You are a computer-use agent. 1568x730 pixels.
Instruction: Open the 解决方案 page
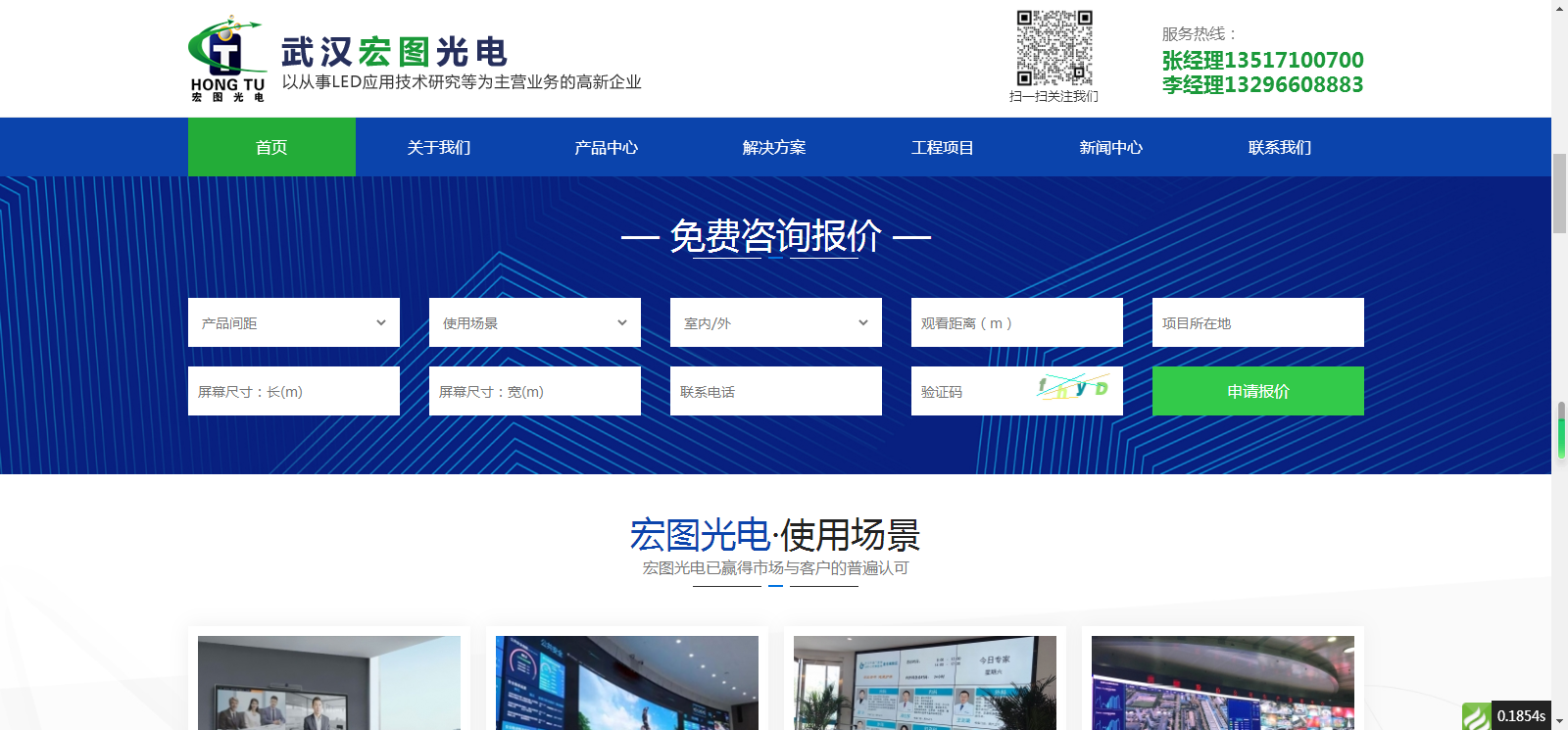774,147
